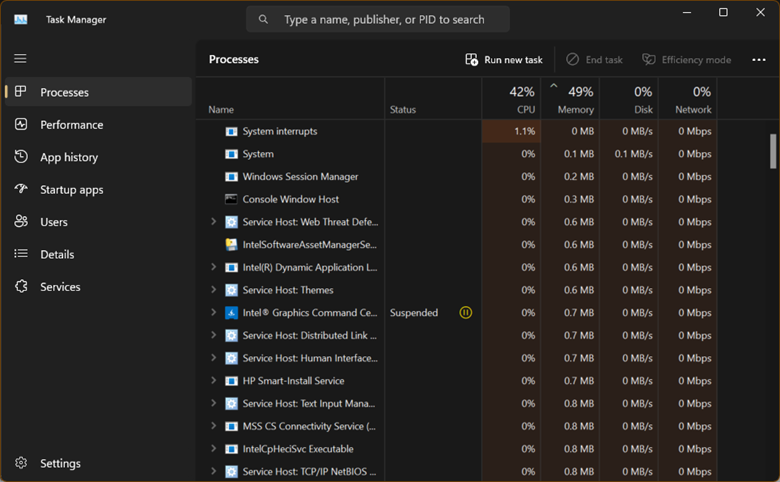Expand Service Host: Human Interface row

coord(213,358)
